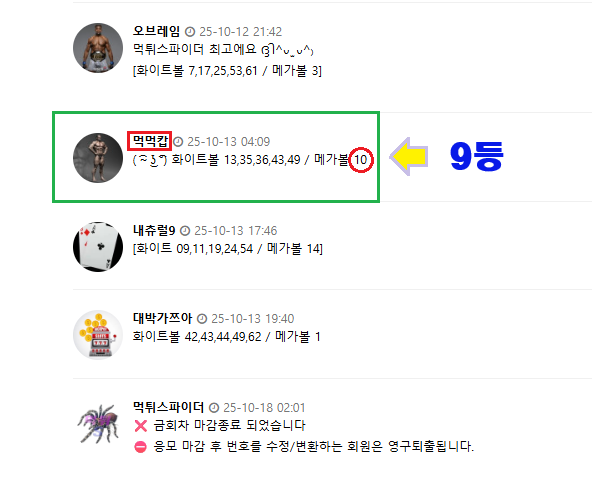
Task: Open 먹튀스파이더's spider avatar image
Action: 98,424
